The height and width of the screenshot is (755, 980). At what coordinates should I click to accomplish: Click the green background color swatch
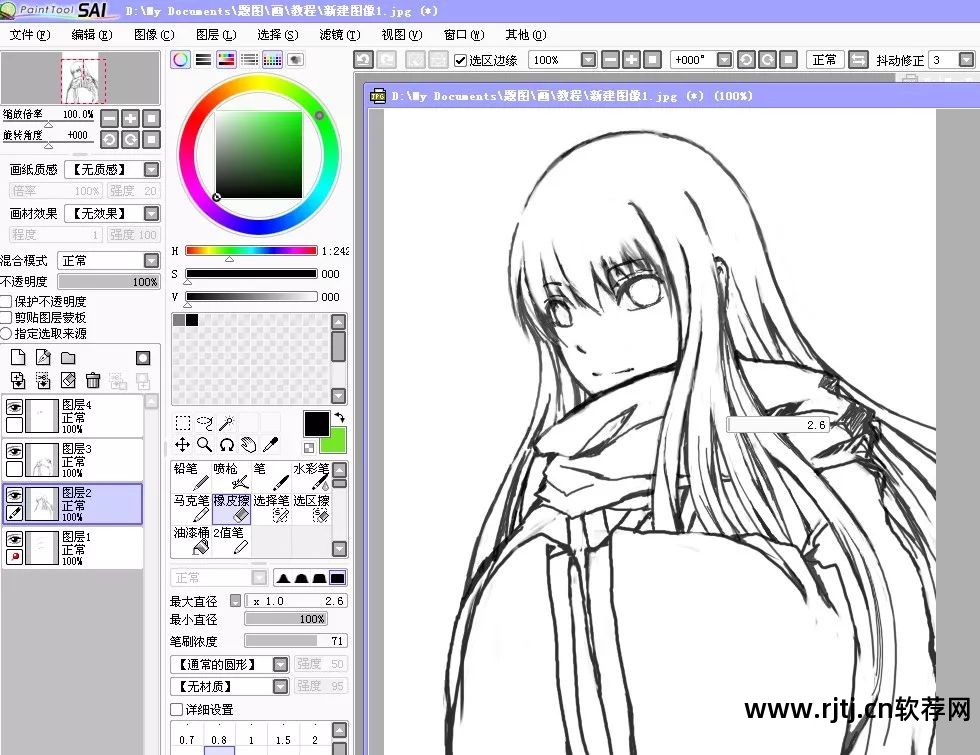[337, 444]
